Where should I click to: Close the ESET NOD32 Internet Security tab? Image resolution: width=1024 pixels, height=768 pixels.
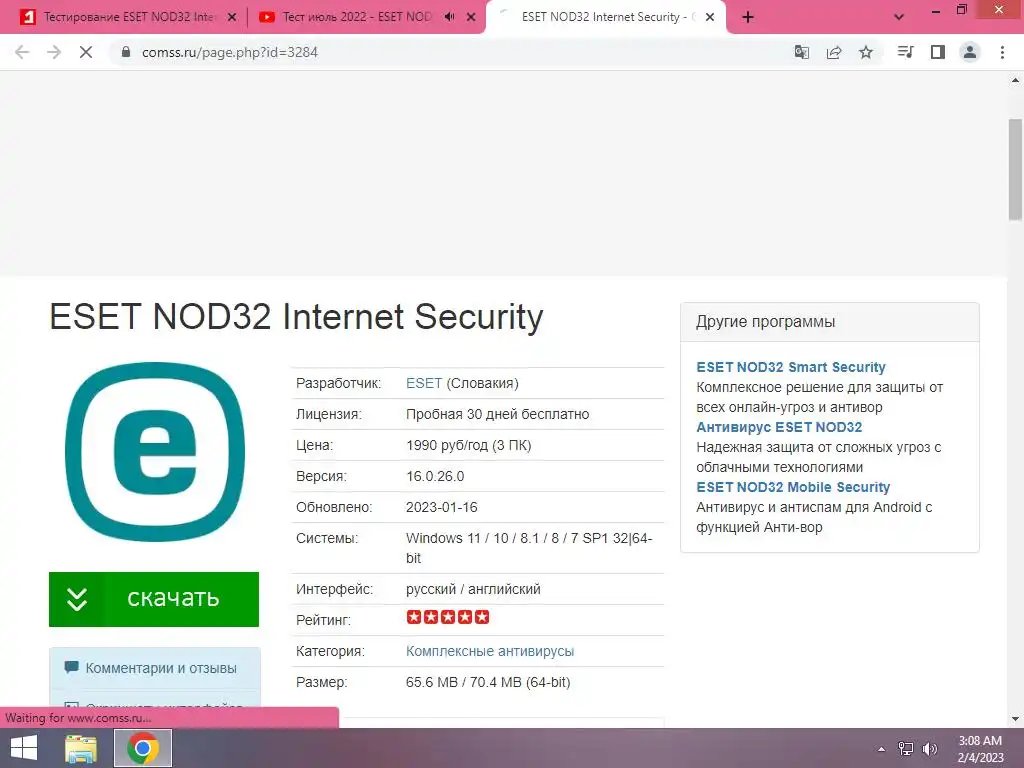[x=710, y=17]
